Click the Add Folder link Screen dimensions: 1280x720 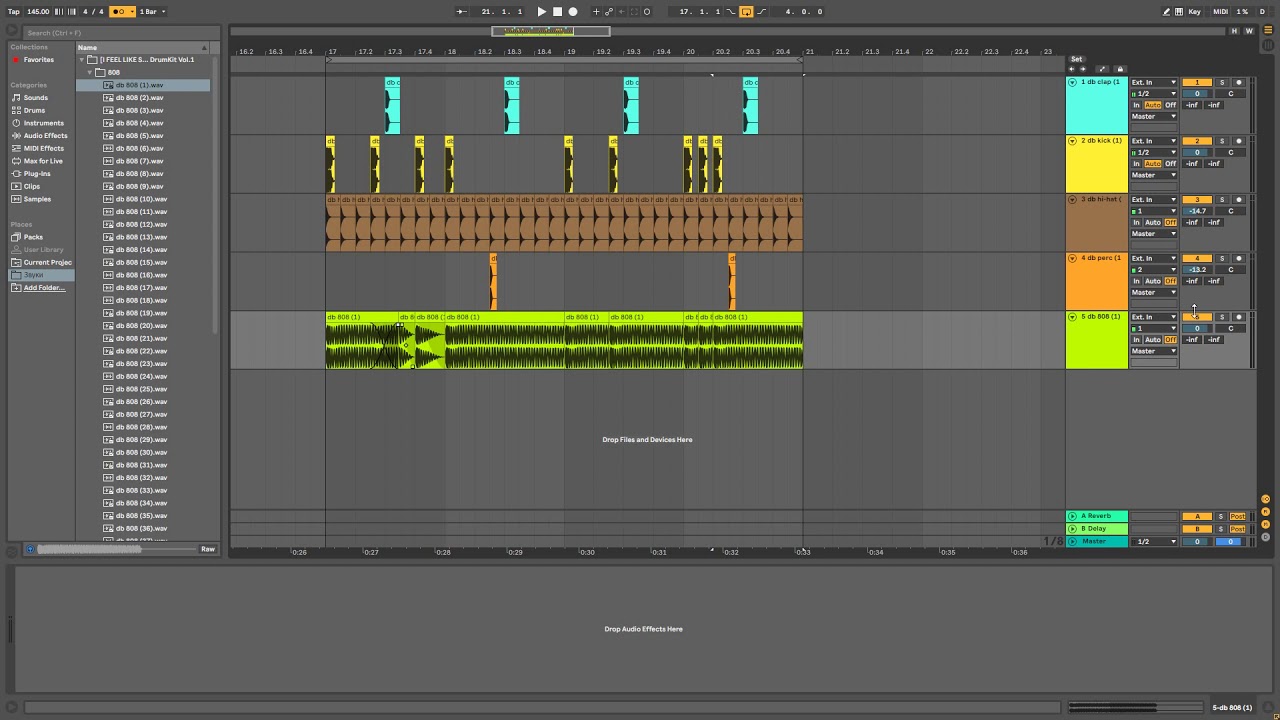[x=44, y=288]
